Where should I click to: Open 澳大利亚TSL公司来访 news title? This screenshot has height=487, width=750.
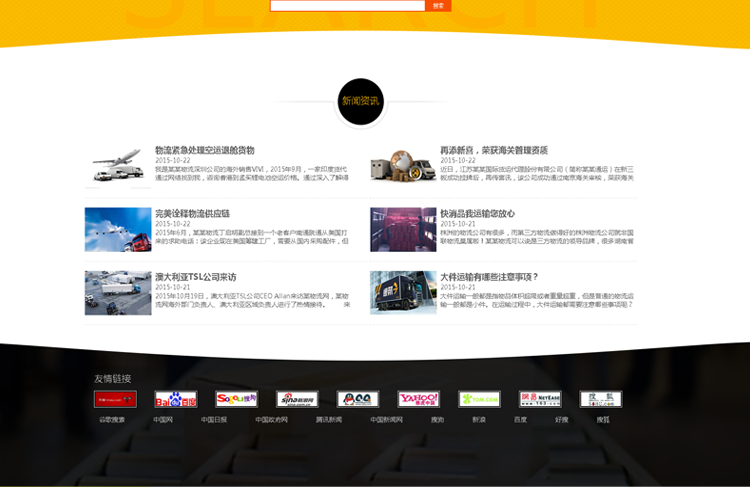195,277
